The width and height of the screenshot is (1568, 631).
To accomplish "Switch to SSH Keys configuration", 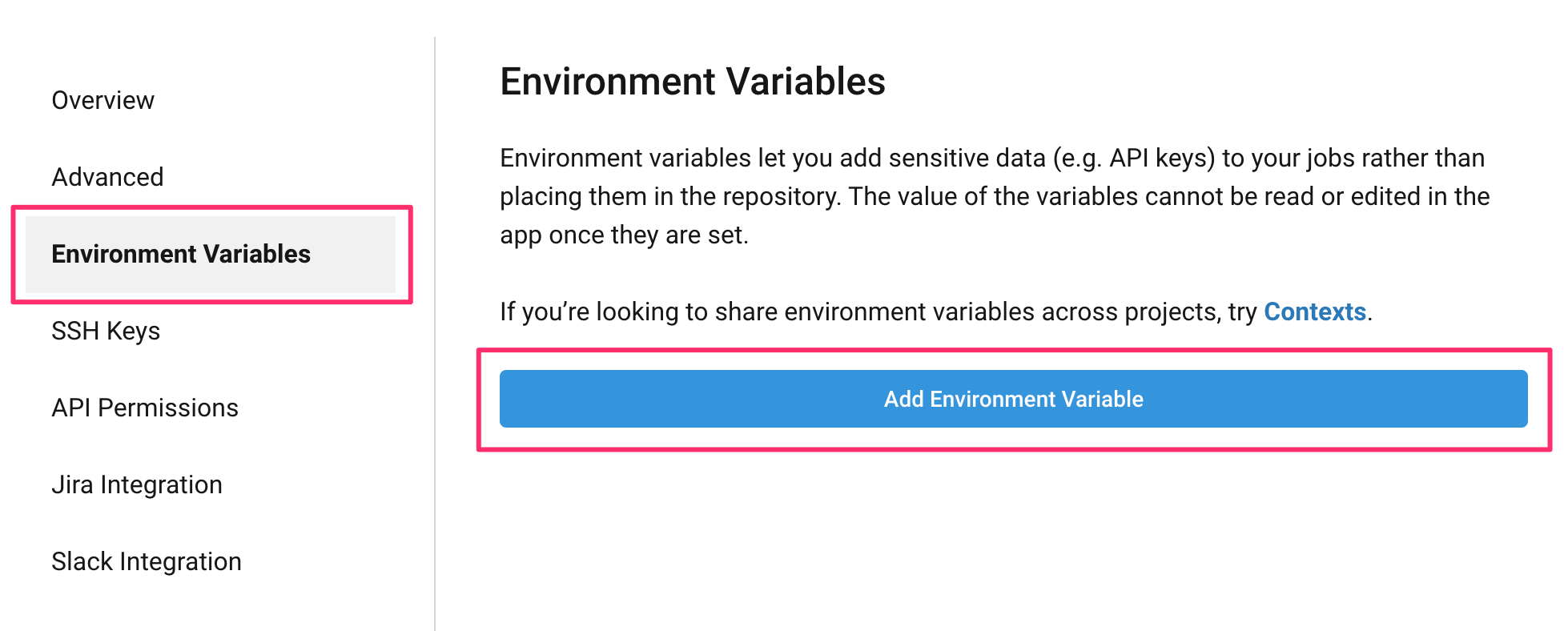I will pos(106,331).
